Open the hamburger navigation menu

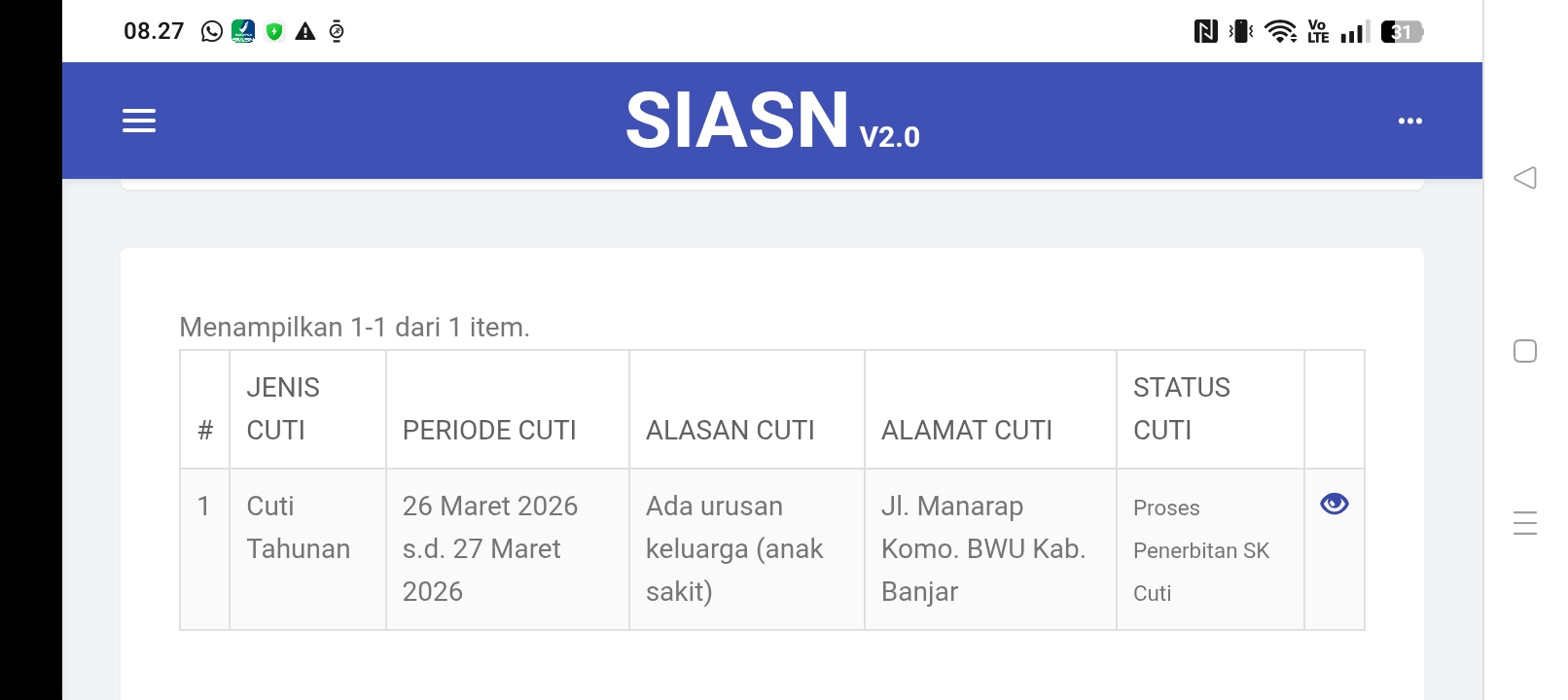pyautogui.click(x=139, y=121)
